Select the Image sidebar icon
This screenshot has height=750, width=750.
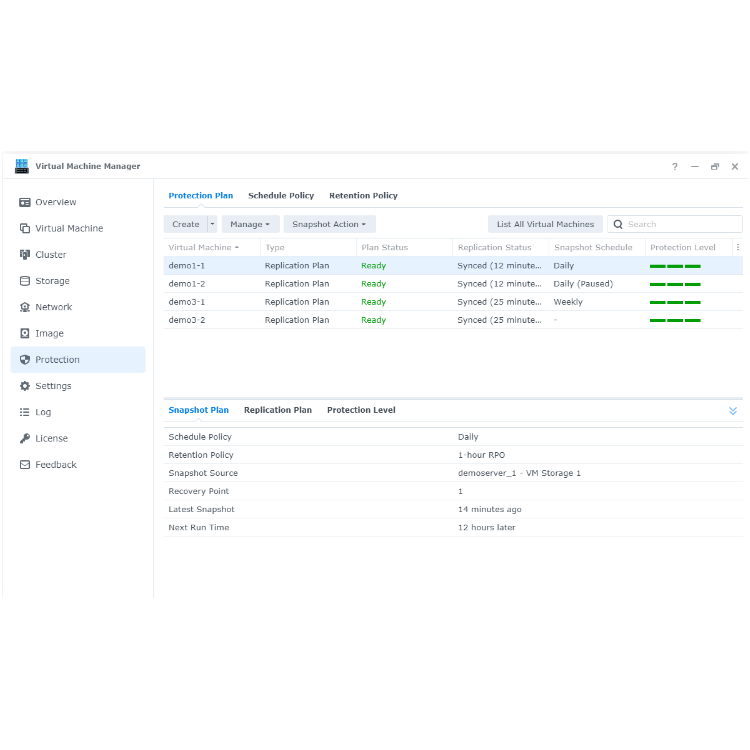click(25, 333)
